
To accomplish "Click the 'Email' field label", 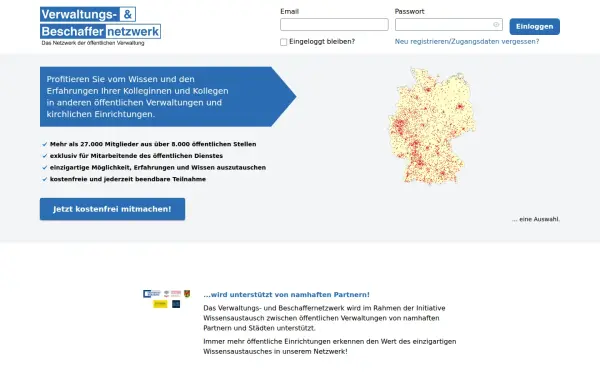I will pyautogui.click(x=289, y=11).
